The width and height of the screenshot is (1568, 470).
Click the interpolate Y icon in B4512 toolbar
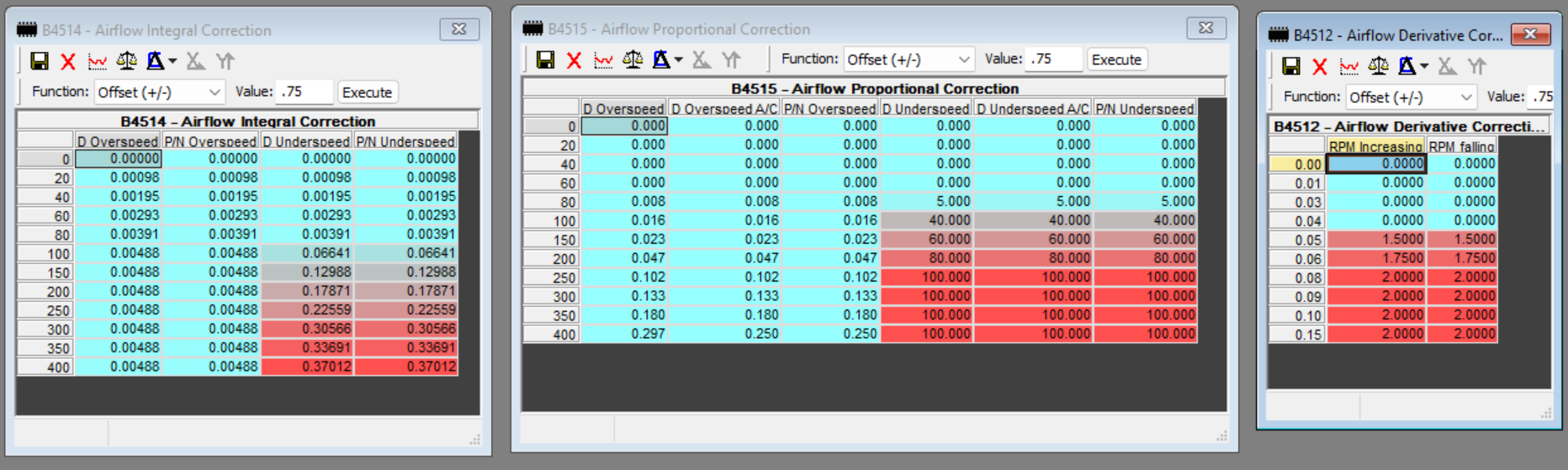coord(1476,66)
